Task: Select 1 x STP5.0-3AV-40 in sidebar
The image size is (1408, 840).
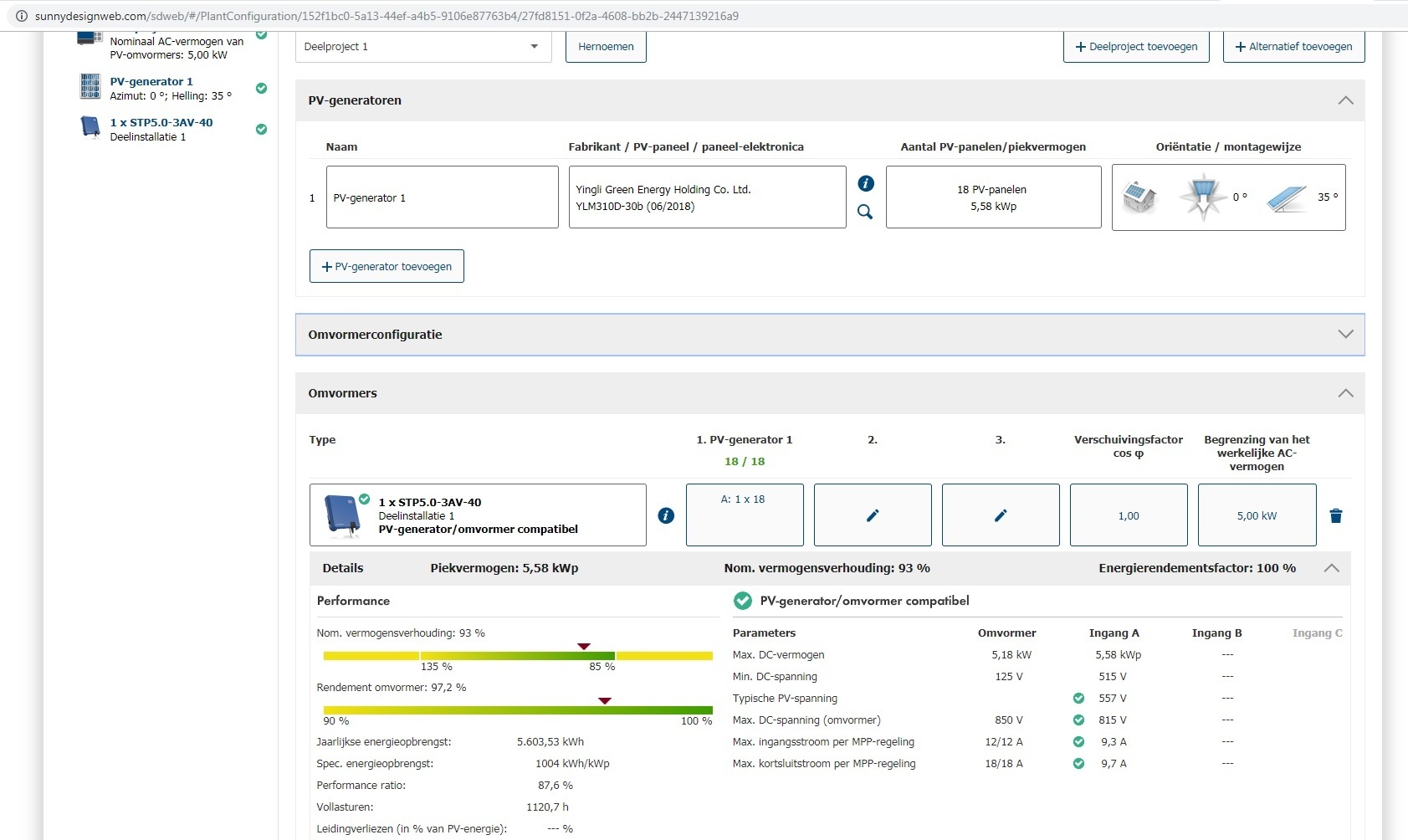Action: pyautogui.click(x=161, y=123)
